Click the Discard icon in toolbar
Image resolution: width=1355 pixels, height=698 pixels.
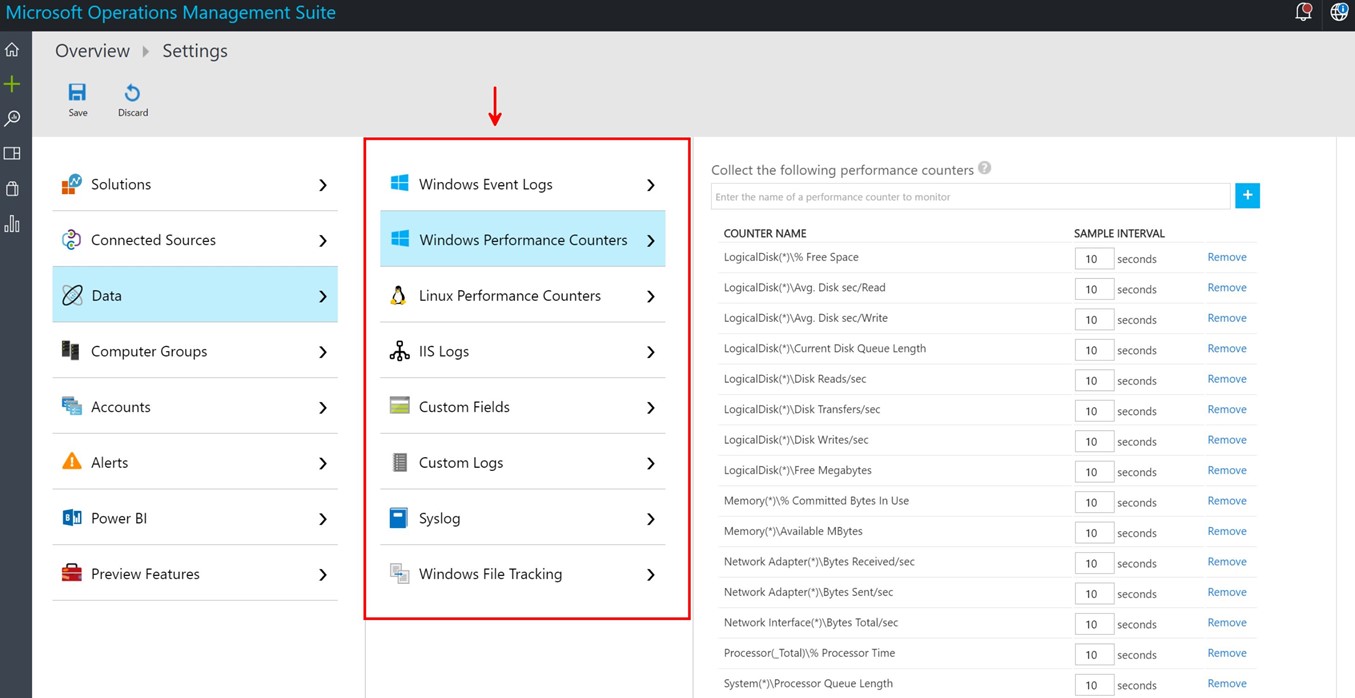click(x=132, y=93)
